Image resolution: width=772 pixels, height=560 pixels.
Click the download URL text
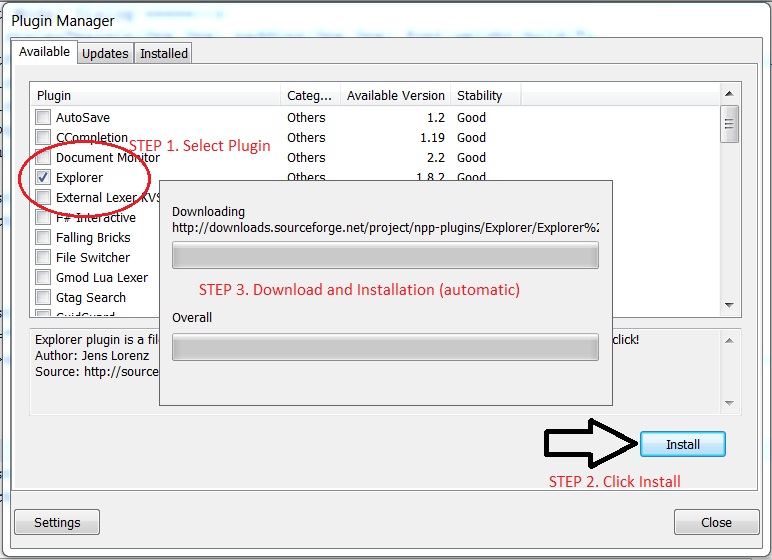click(386, 228)
